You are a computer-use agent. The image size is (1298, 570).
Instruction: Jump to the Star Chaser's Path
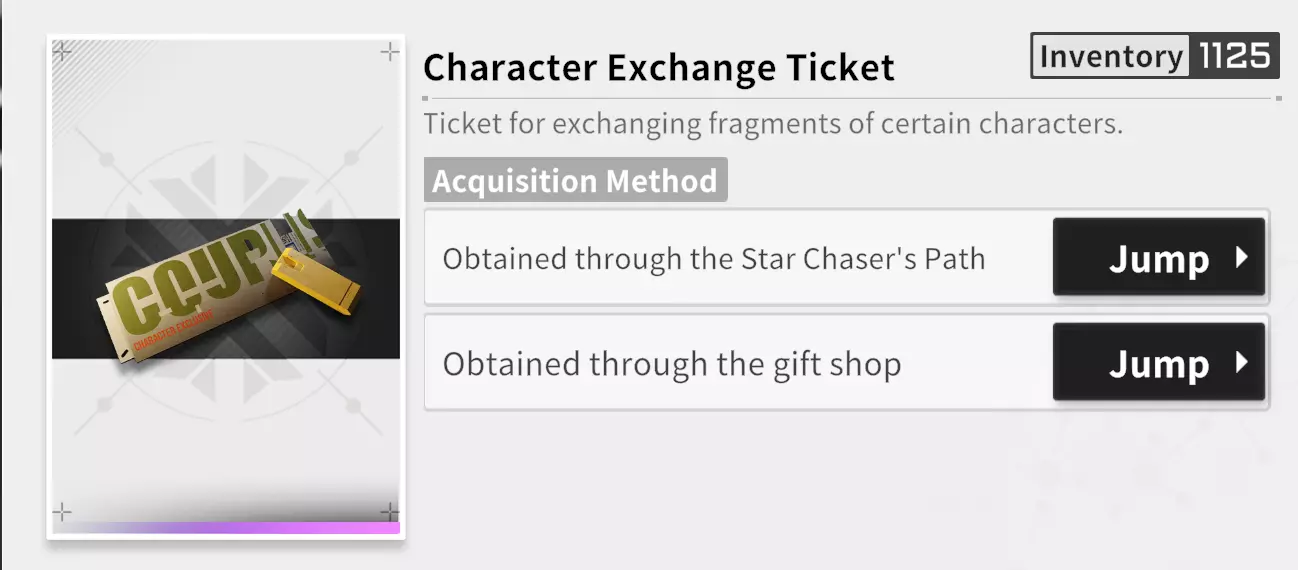click(x=1158, y=259)
